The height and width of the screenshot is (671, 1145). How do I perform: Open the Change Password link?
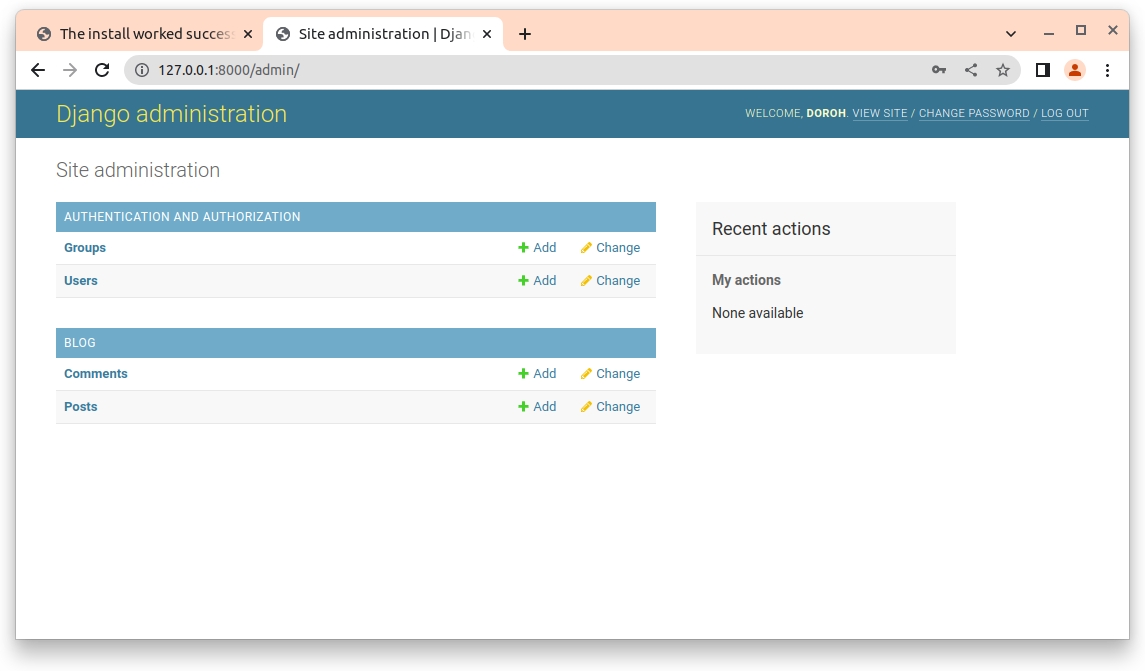click(973, 114)
